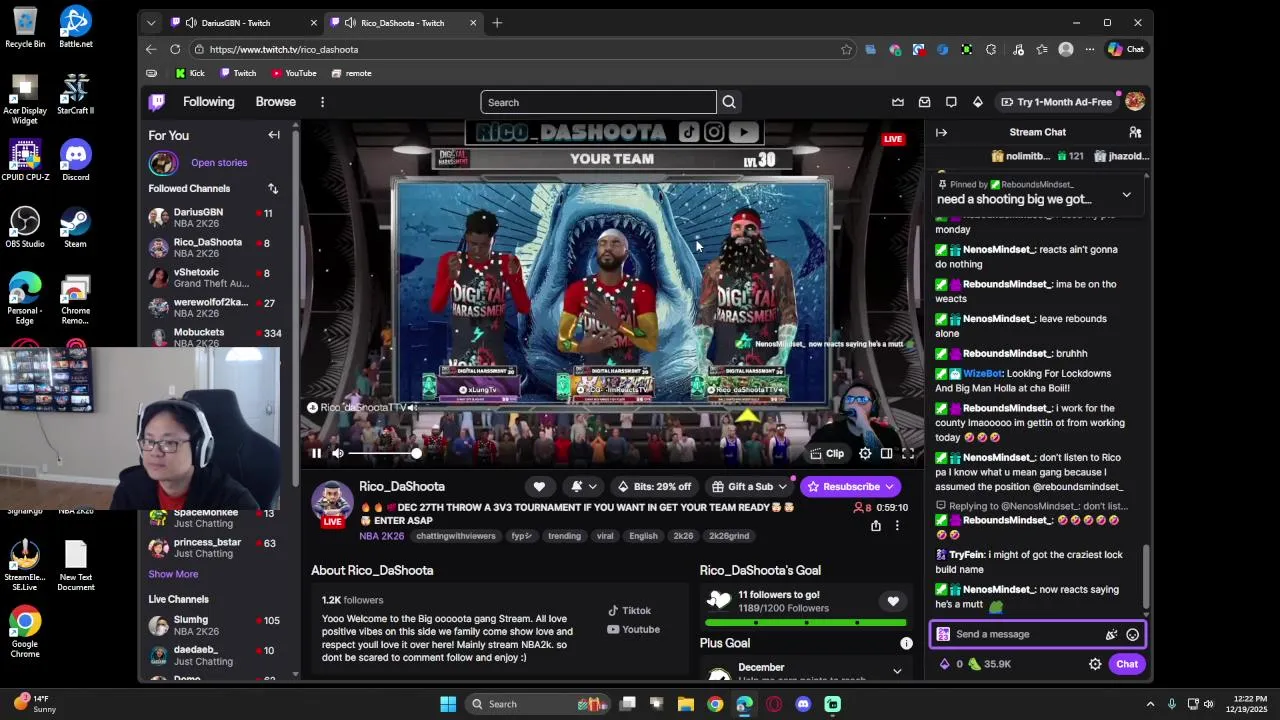Viewport: 1280px width, 720px height.
Task: Open chat settings gear
Action: [1095, 664]
